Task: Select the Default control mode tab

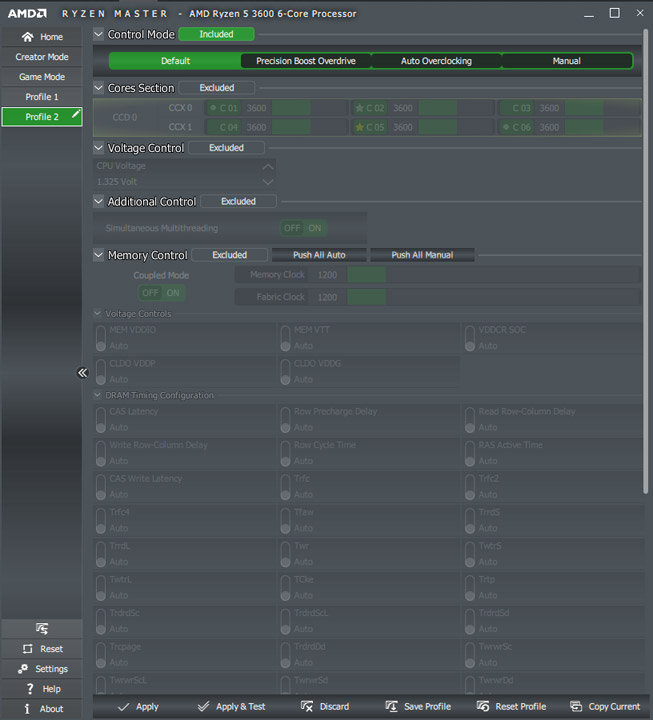Action: pos(175,61)
